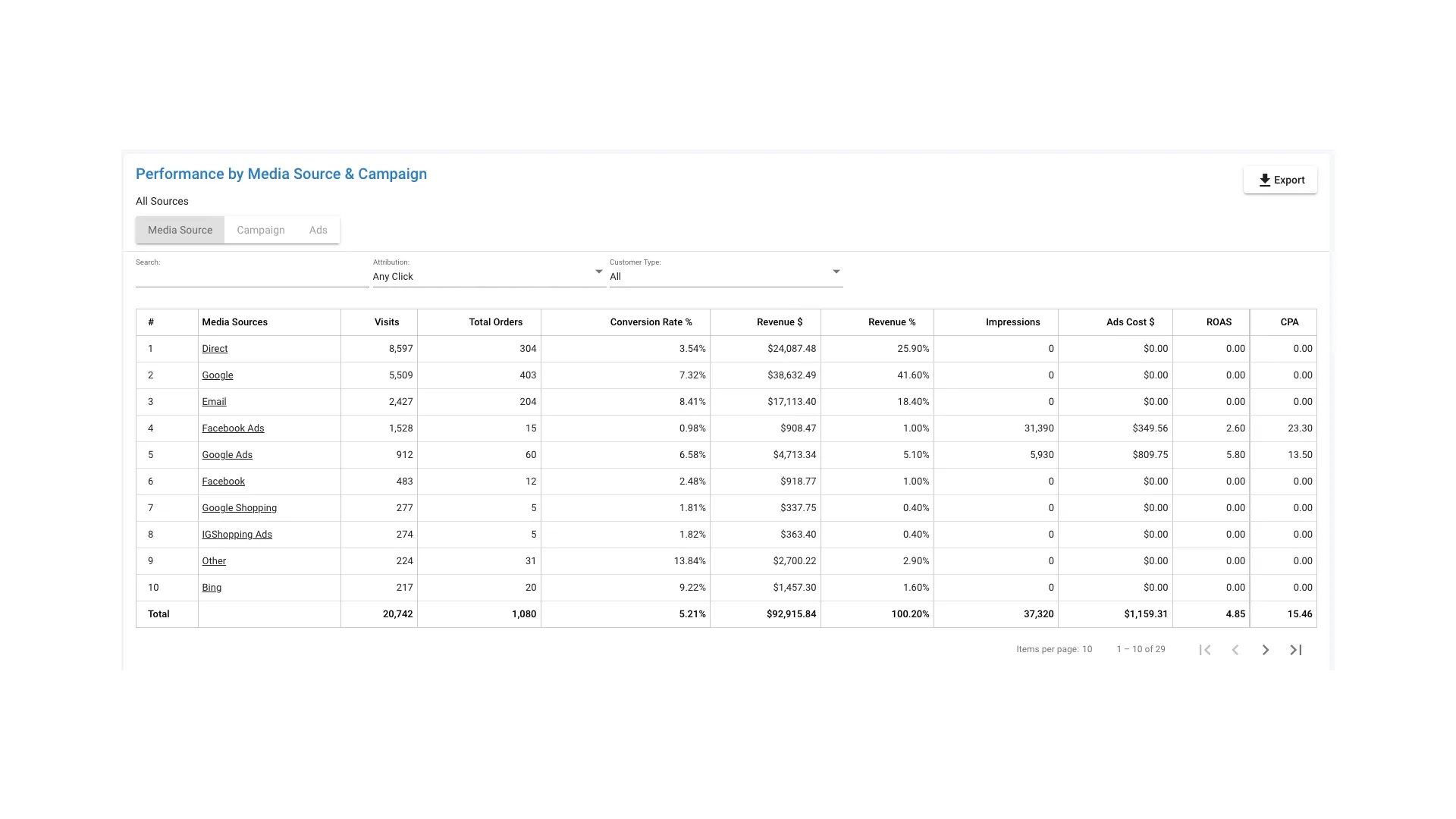Go to next page chevron icon
The width and height of the screenshot is (1456, 819).
[1266, 650]
